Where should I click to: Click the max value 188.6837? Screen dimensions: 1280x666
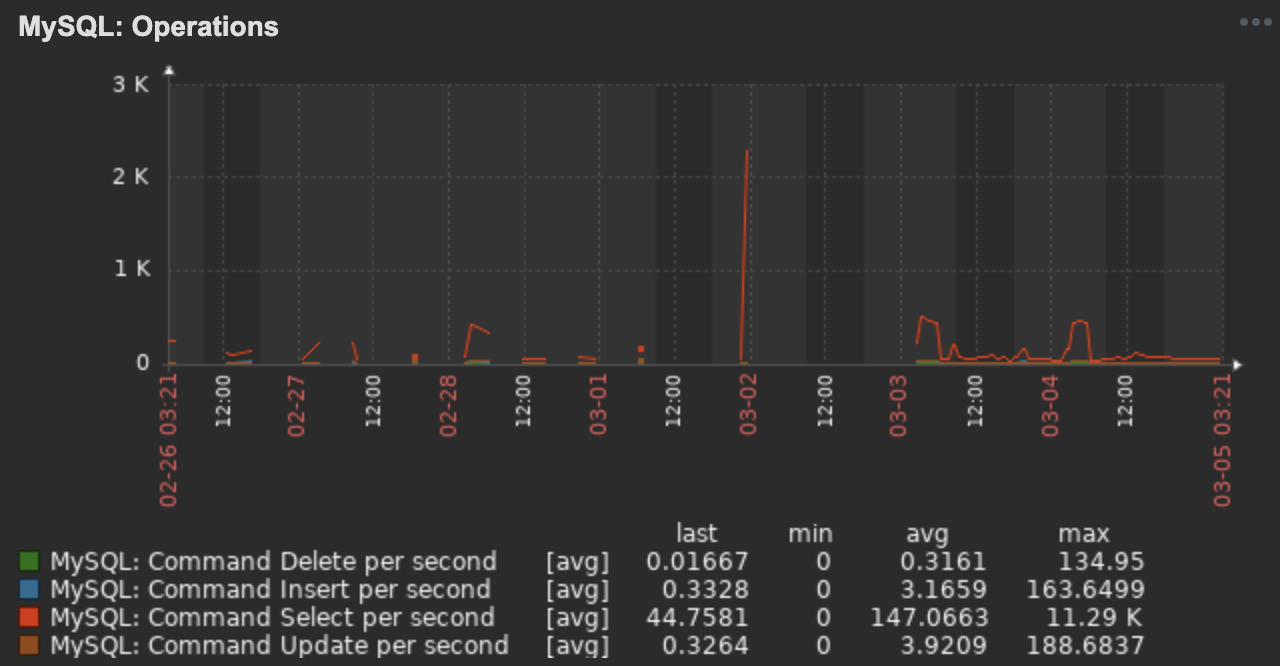[1086, 646]
